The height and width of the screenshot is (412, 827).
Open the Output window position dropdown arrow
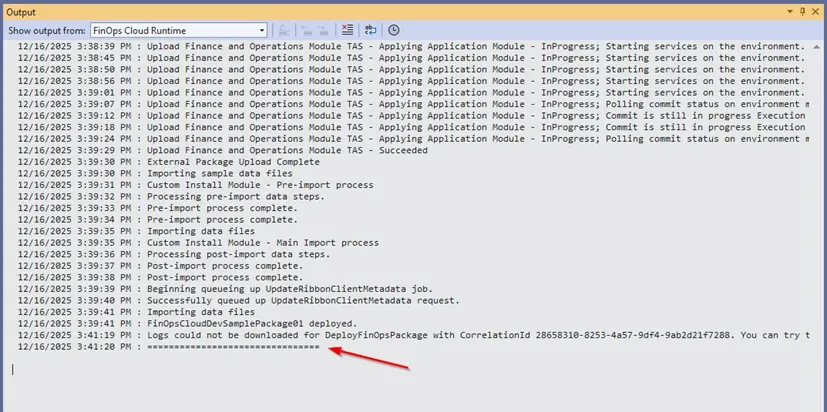pos(790,11)
